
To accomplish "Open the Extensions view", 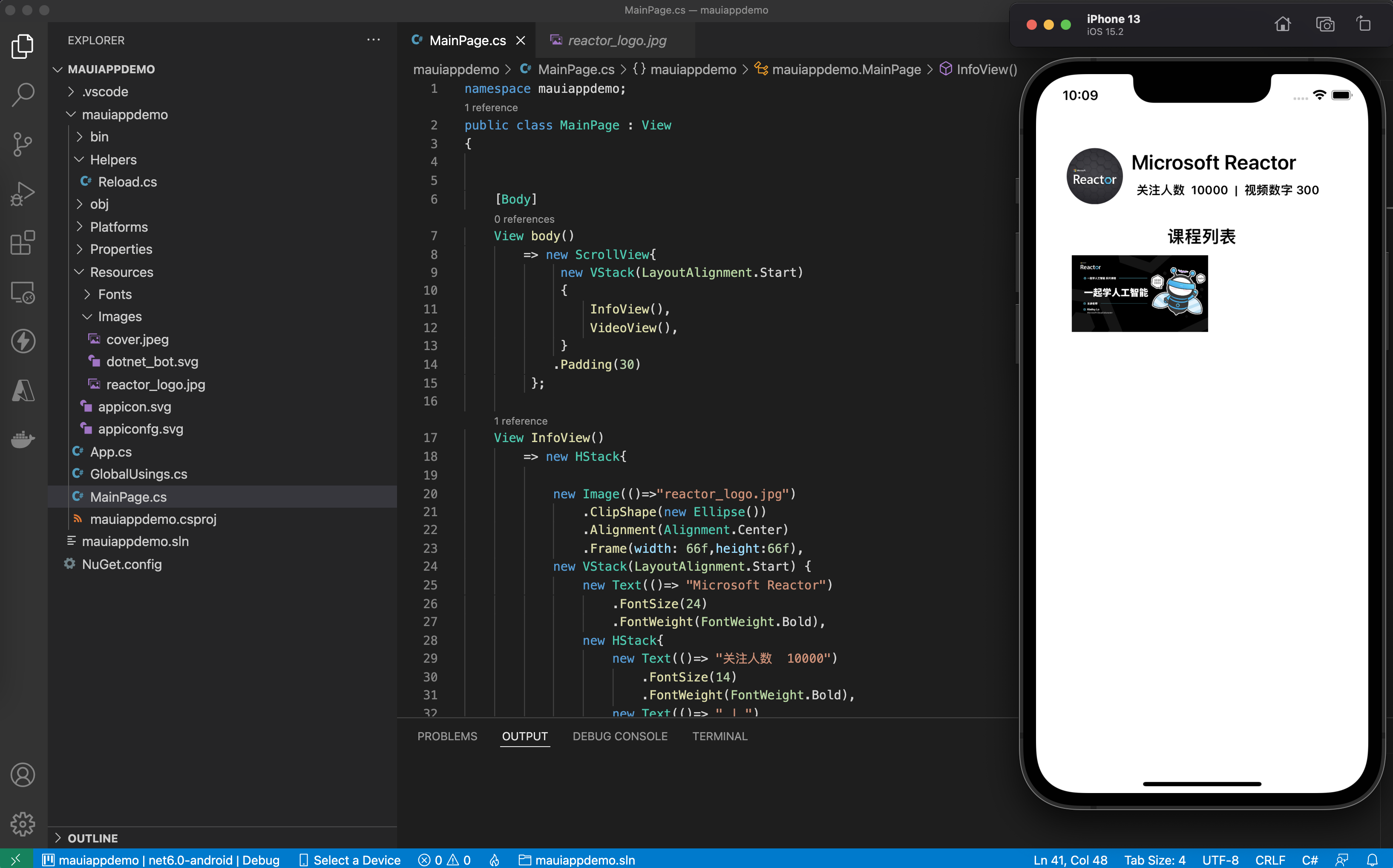I will tap(23, 242).
